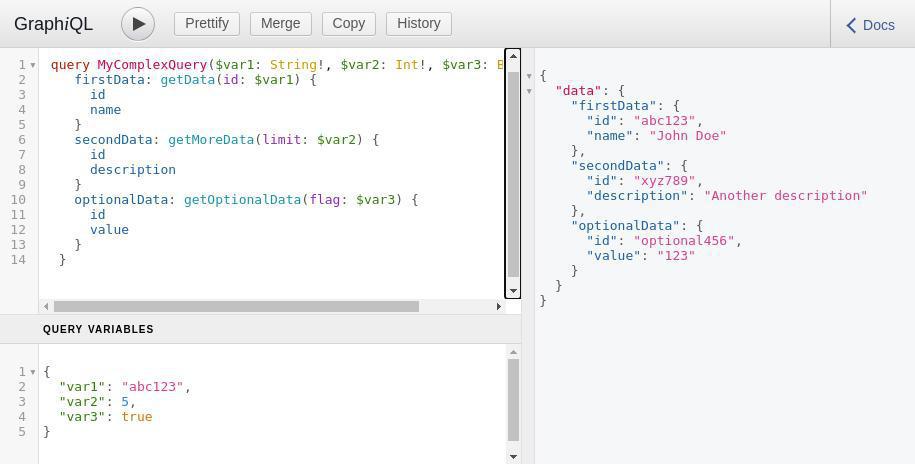Click the GraphiQL title
The width and height of the screenshot is (915, 464).
coord(53,24)
